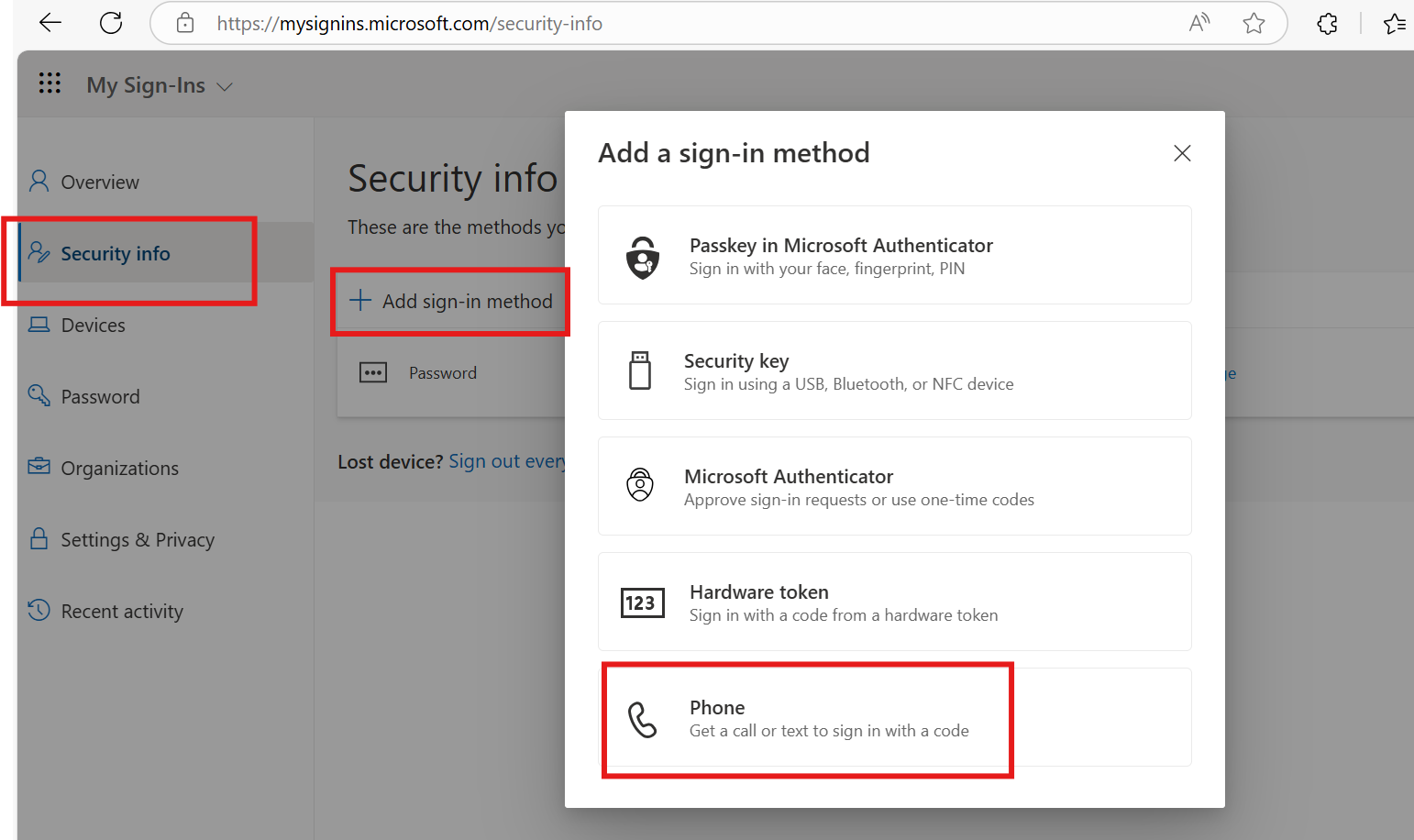The width and height of the screenshot is (1414, 840).
Task: Click the Security key USB drive icon
Action: coord(640,370)
